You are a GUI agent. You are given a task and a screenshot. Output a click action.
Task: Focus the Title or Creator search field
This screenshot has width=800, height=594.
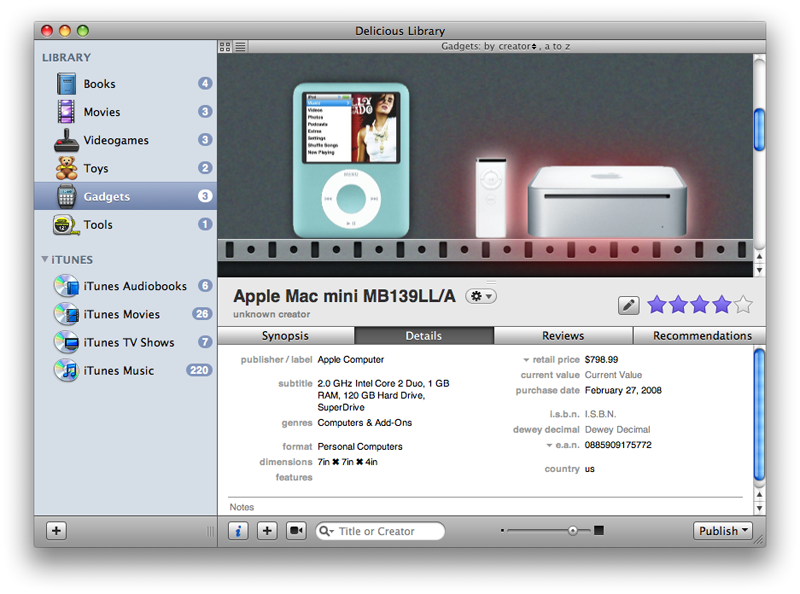tap(380, 531)
